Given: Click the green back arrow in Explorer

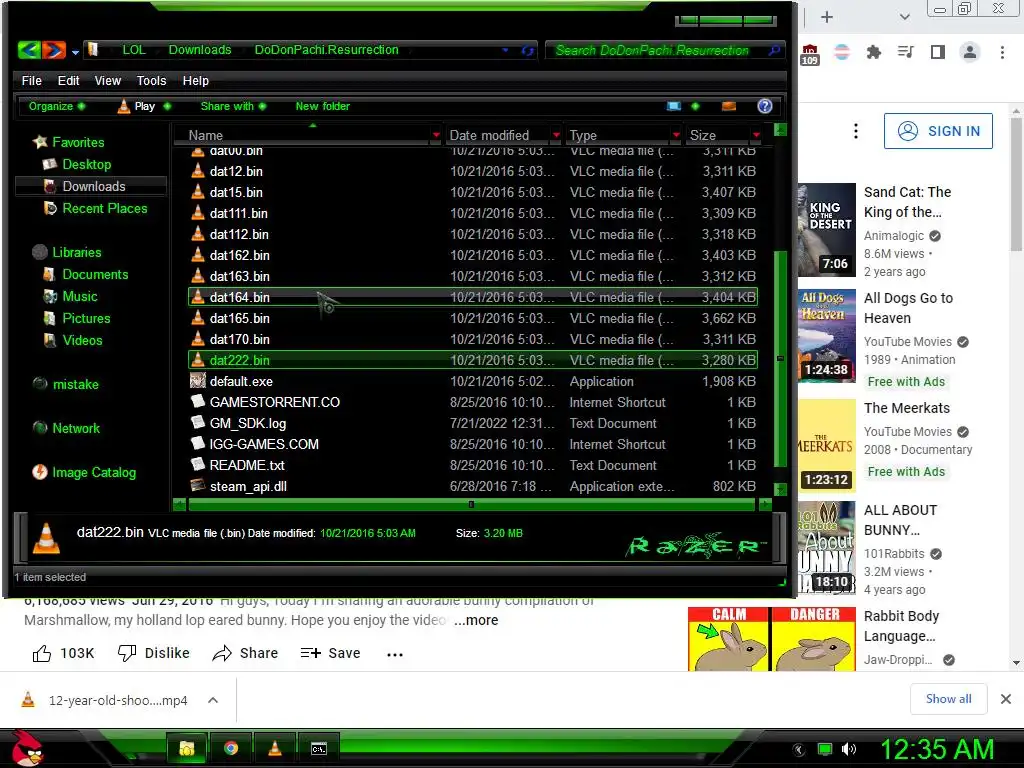Looking at the screenshot, I should coord(29,50).
